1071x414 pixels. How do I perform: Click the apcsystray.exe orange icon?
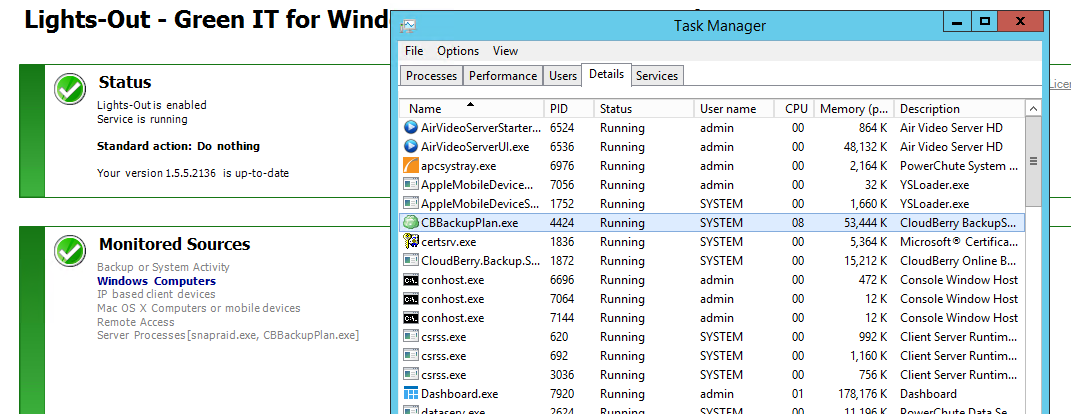tap(411, 165)
